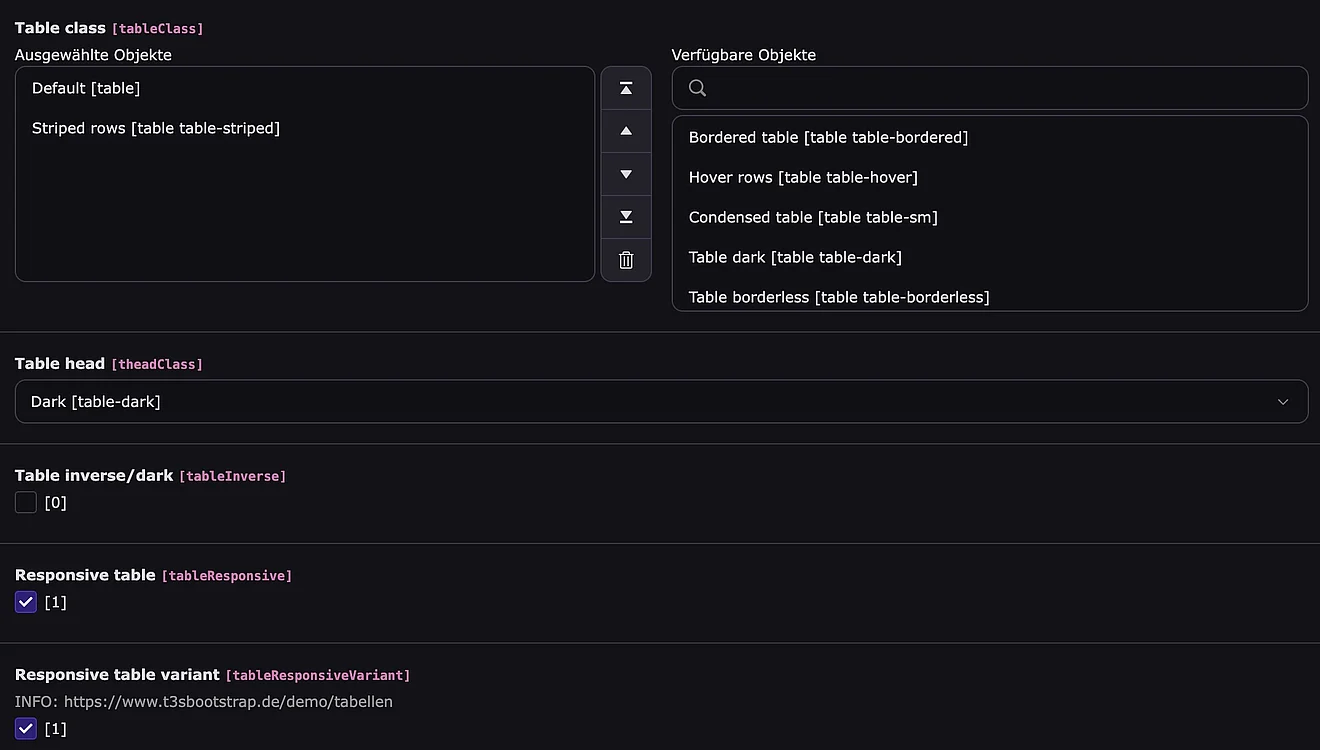This screenshot has width=1320, height=750.
Task: Click the Table head dropdown chevron
Action: pos(1283,402)
